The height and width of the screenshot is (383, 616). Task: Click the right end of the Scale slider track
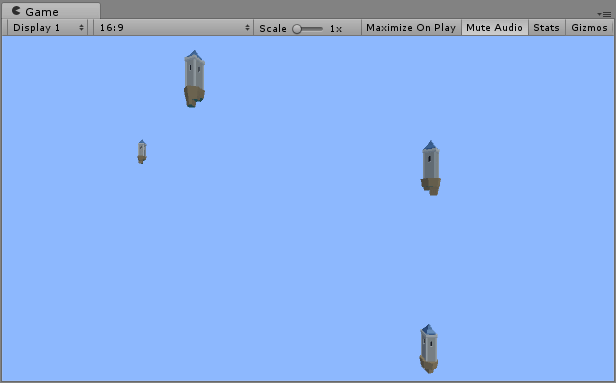coord(321,29)
